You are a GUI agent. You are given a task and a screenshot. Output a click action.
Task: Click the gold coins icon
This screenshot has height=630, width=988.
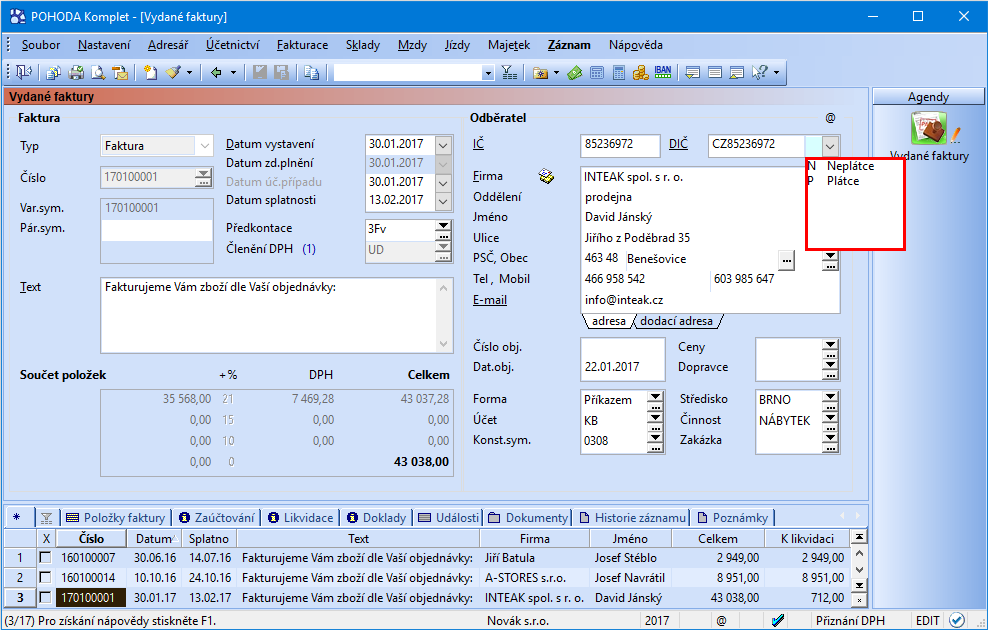tap(641, 72)
